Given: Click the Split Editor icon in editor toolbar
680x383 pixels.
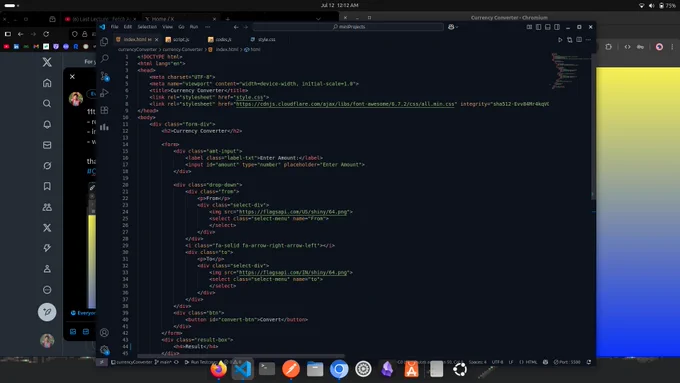Looking at the screenshot, I should click(x=579, y=39).
